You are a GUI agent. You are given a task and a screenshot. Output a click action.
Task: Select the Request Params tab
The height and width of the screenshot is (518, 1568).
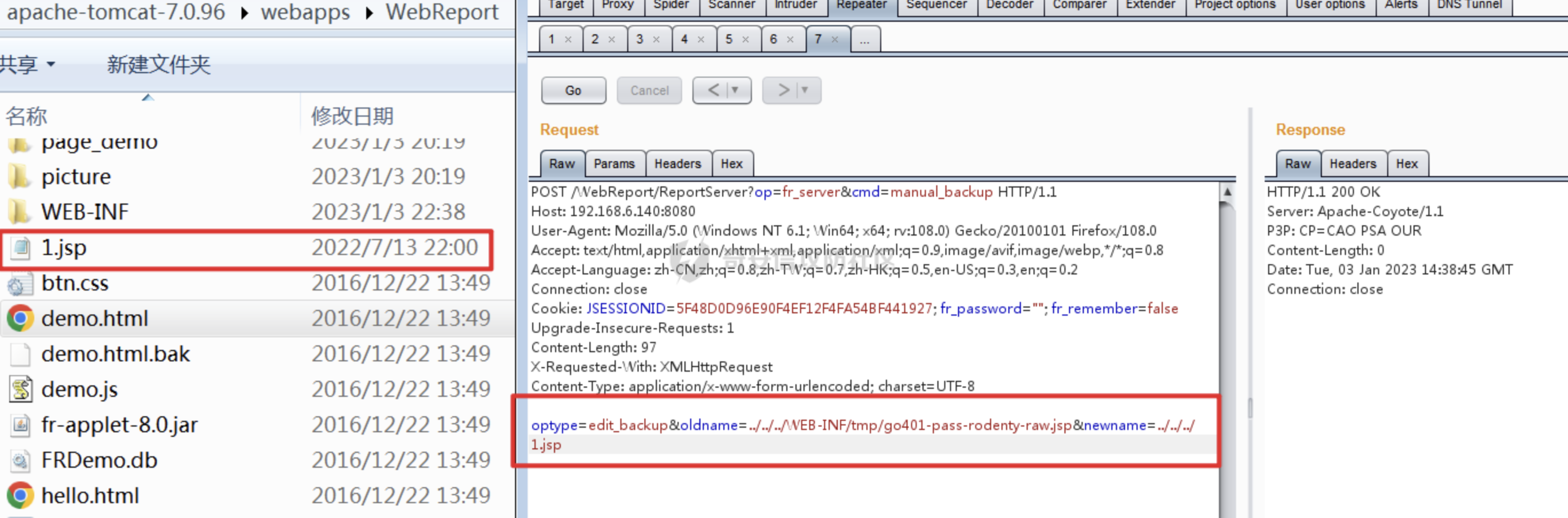(614, 164)
